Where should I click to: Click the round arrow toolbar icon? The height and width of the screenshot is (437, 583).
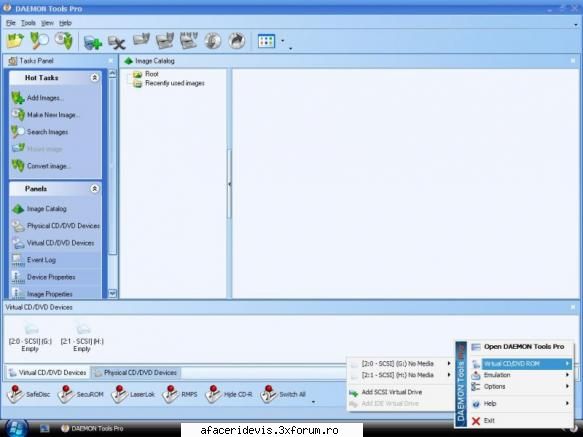tap(237, 41)
